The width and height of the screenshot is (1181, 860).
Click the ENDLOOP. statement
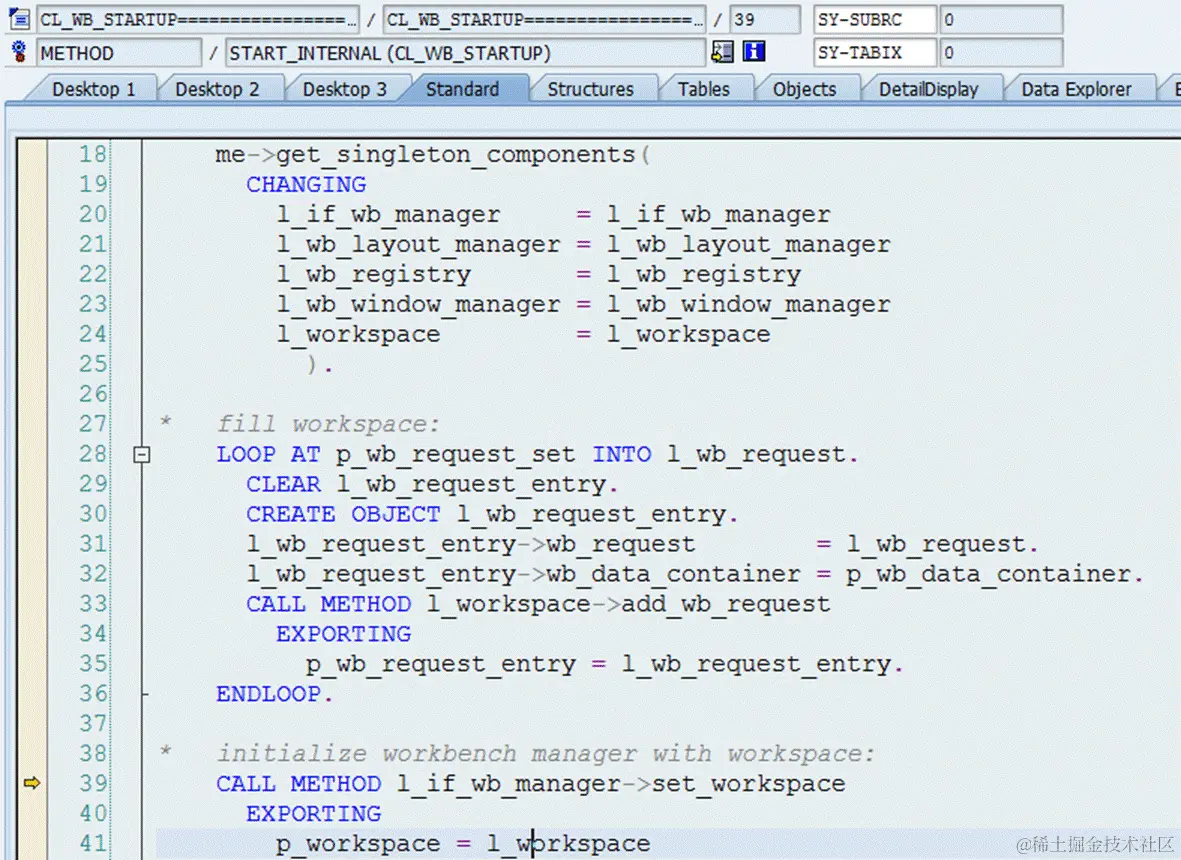coord(274,694)
